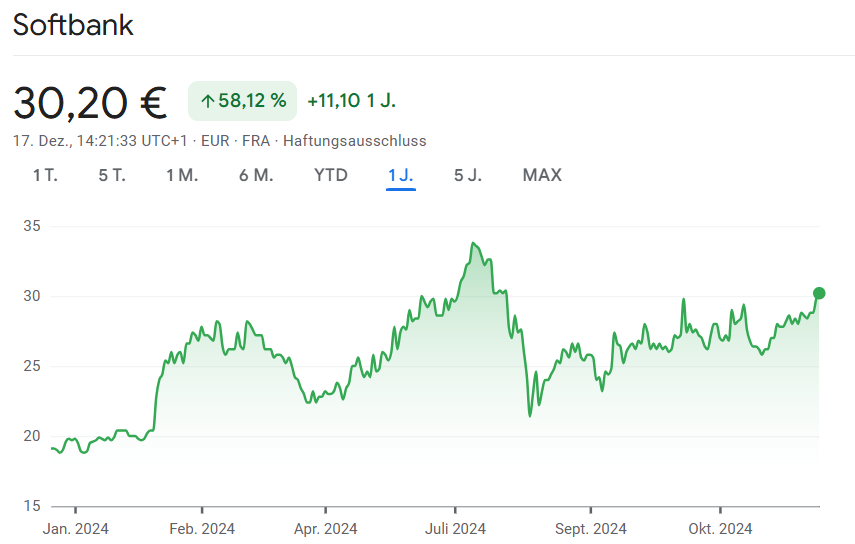855x544 pixels.
Task: Click the 25 y-axis label
Action: pyautogui.click(x=32, y=366)
